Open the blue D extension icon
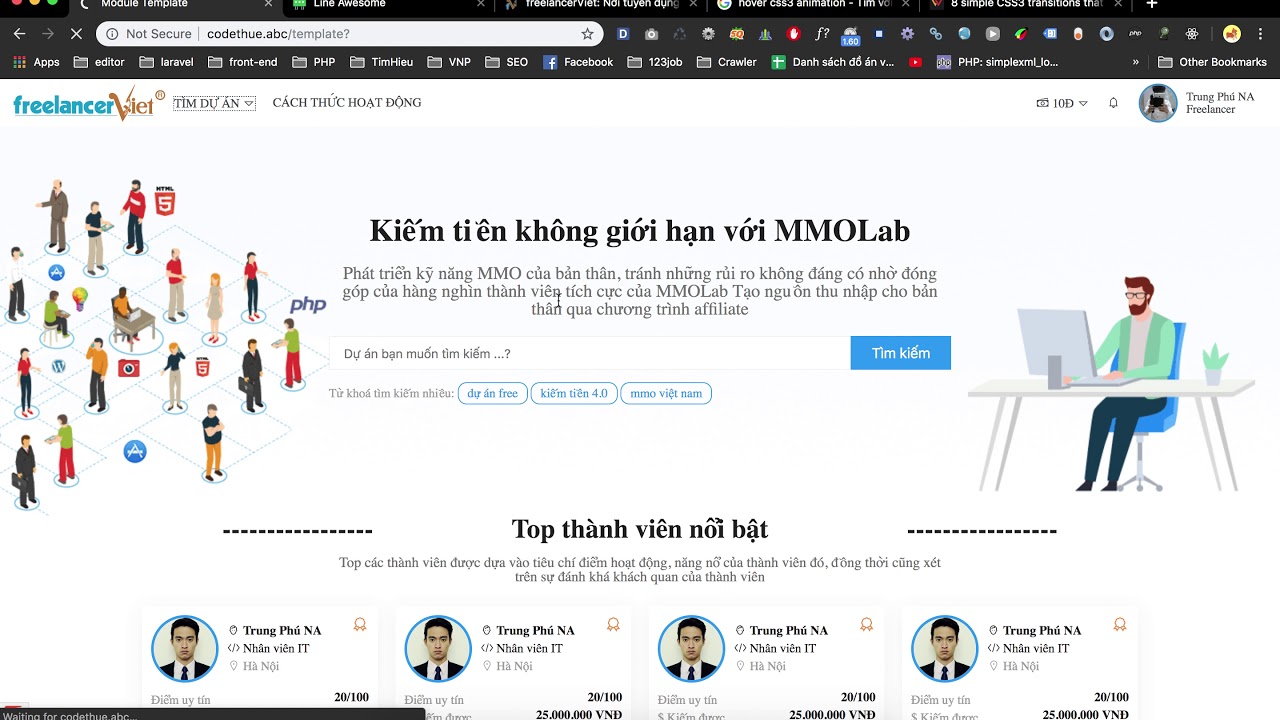The image size is (1280, 720). point(623,34)
